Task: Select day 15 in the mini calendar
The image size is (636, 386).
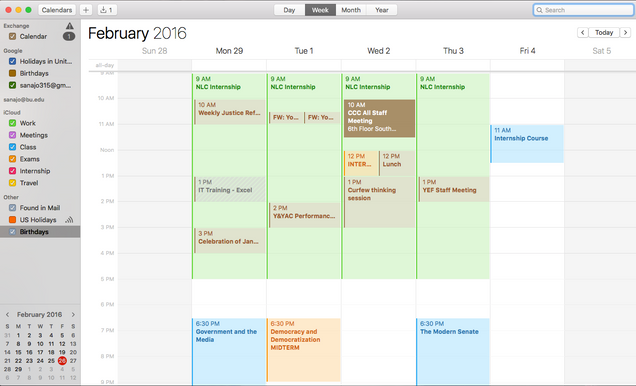Action: pos(18,352)
